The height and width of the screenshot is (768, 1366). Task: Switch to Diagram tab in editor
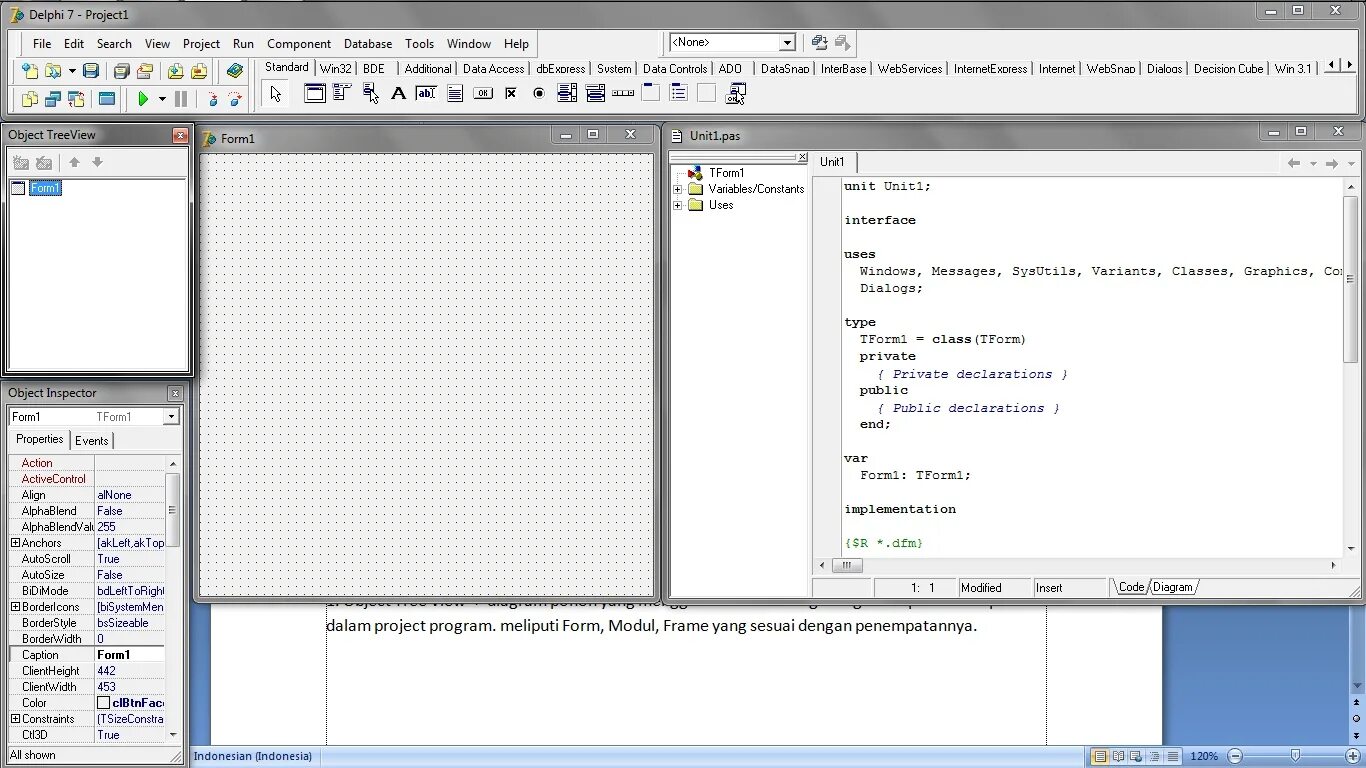pyautogui.click(x=1172, y=588)
